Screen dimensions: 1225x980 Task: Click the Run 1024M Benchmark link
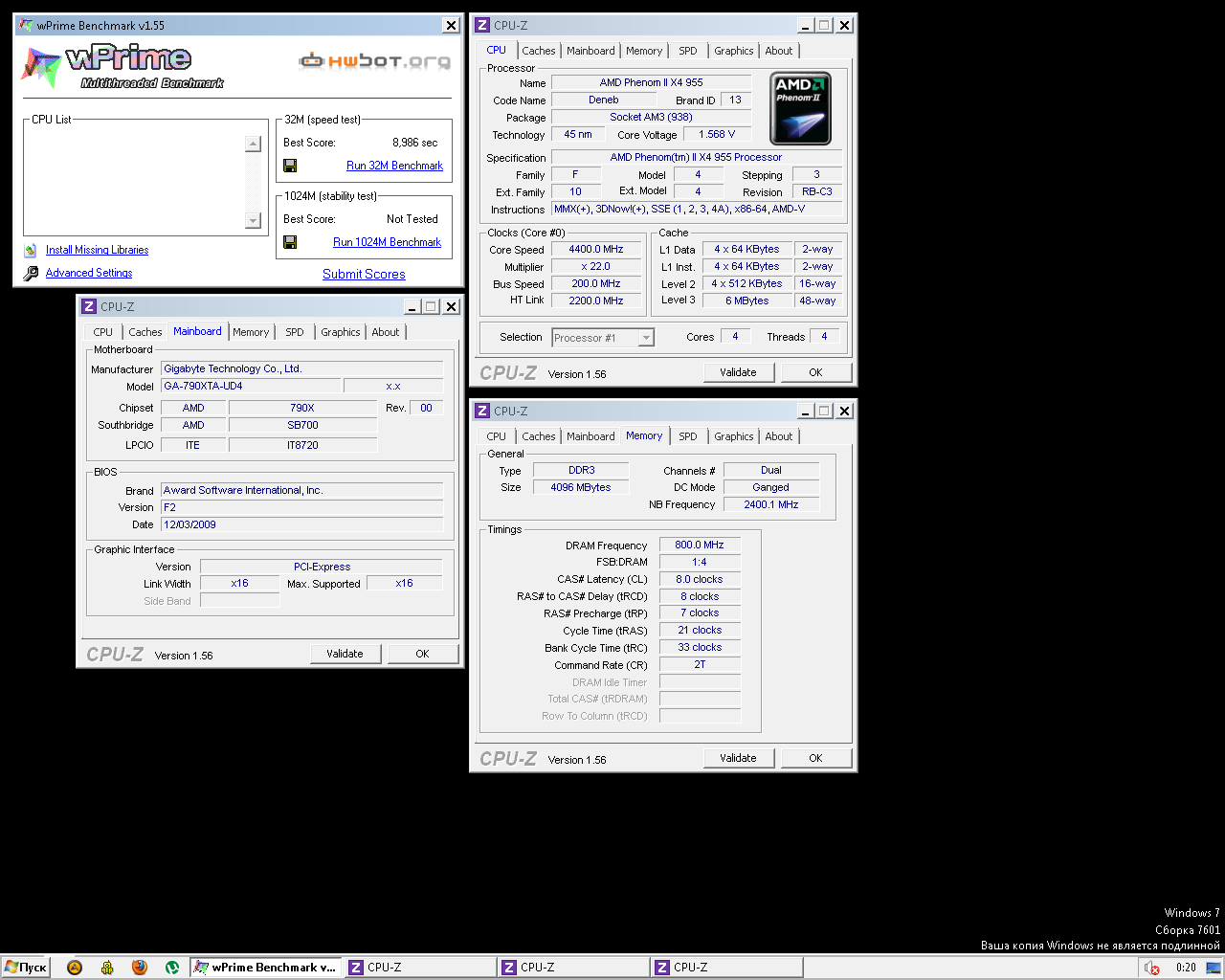[x=387, y=242]
